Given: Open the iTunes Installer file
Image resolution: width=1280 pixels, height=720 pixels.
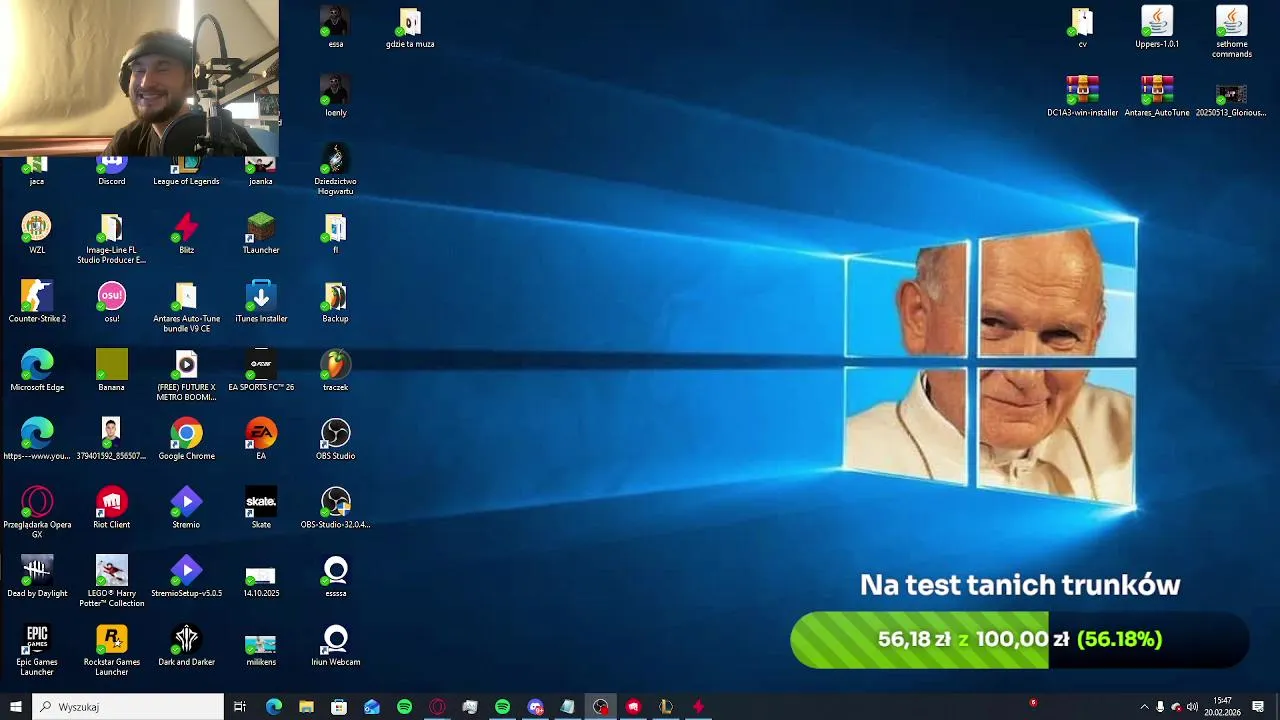Looking at the screenshot, I should [x=261, y=302].
